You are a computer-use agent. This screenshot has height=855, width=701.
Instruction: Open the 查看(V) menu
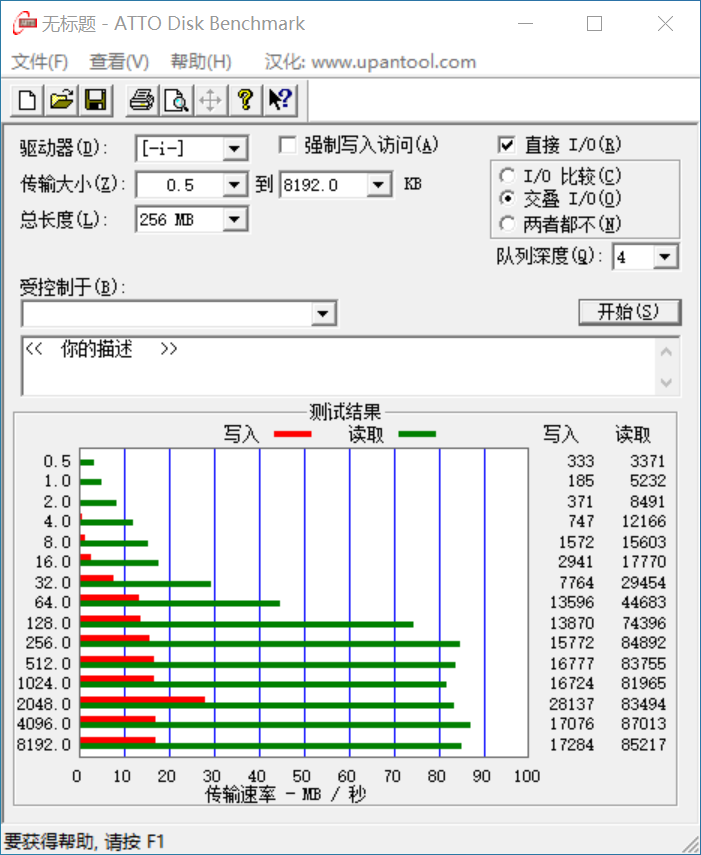tap(119, 62)
